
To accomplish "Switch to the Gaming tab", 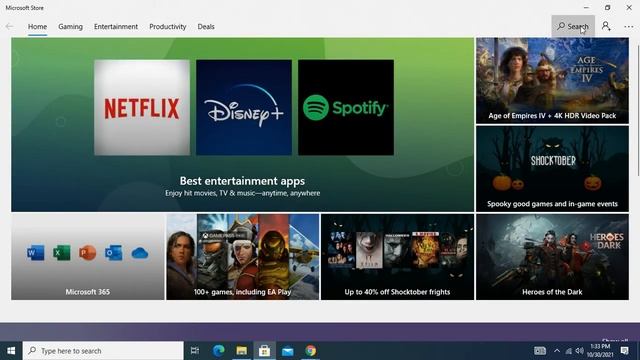I will pyautogui.click(x=70, y=27).
